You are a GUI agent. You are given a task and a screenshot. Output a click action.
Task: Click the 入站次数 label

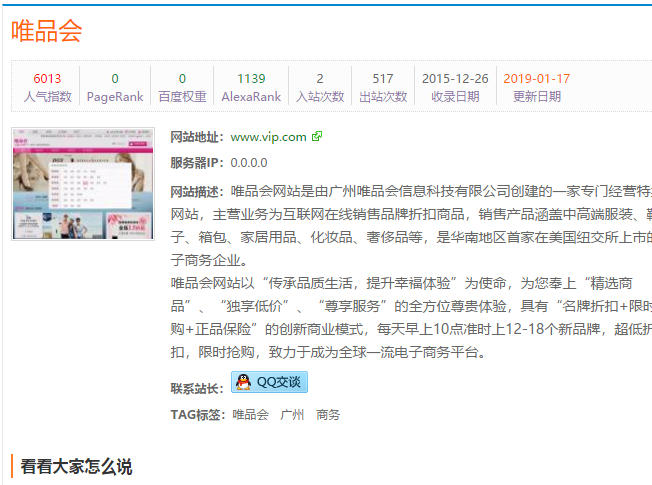click(320, 97)
